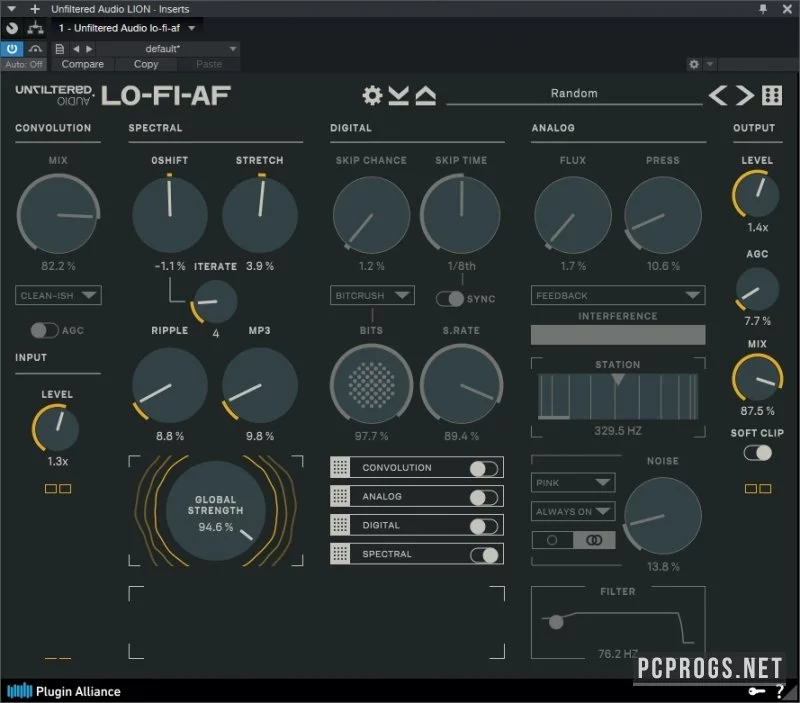Click the Convolution row grid handle icon

(x=340, y=467)
